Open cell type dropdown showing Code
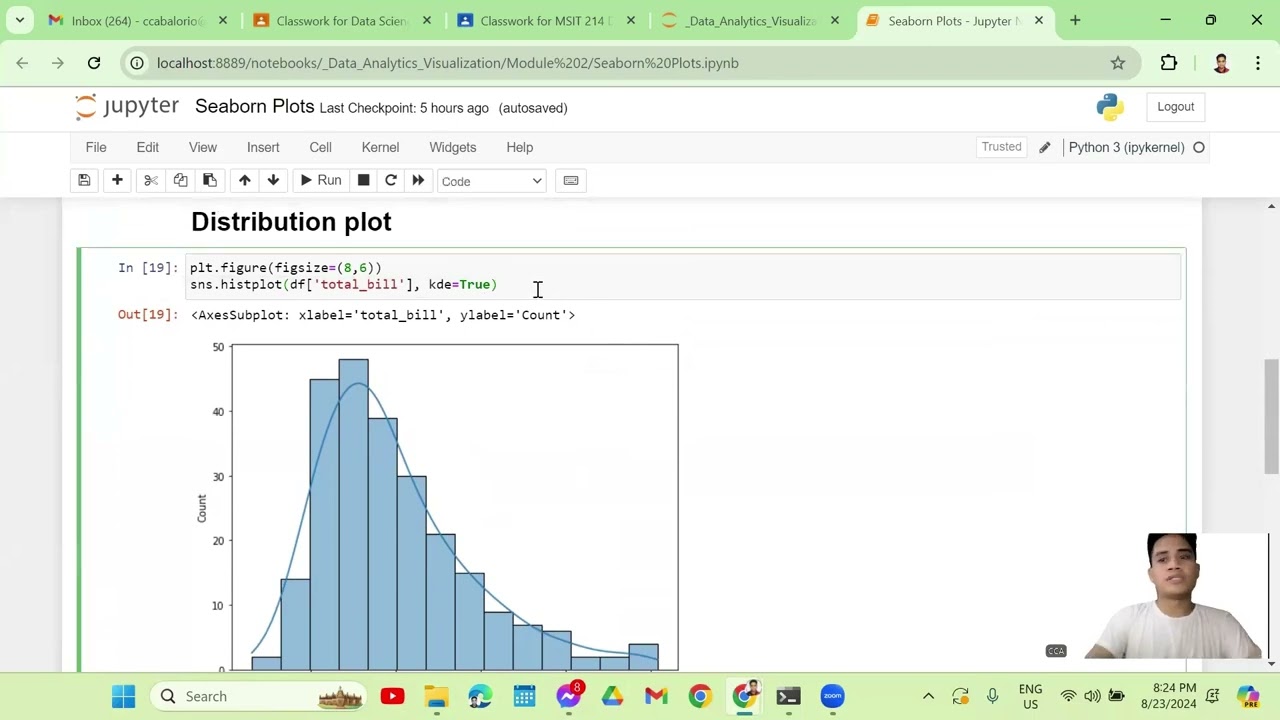Screen dimensions: 1280x720 (491, 181)
